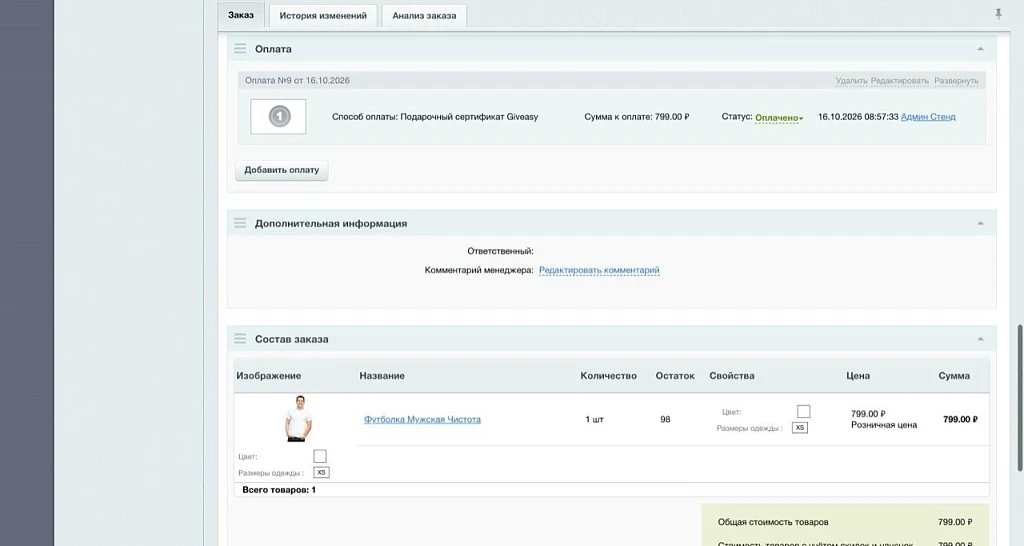
Task: Click the Розничная цена price type text
Action: coord(884,425)
